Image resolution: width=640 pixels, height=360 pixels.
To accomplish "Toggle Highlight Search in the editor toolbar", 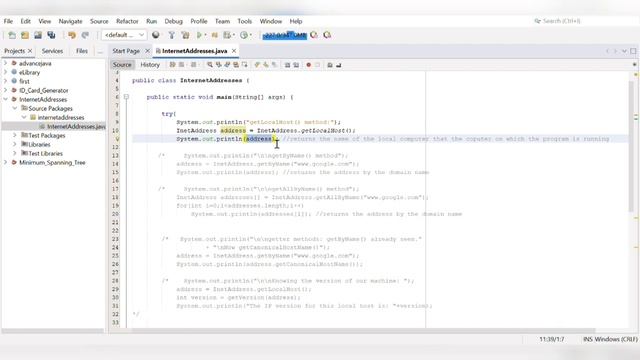I will [236, 64].
